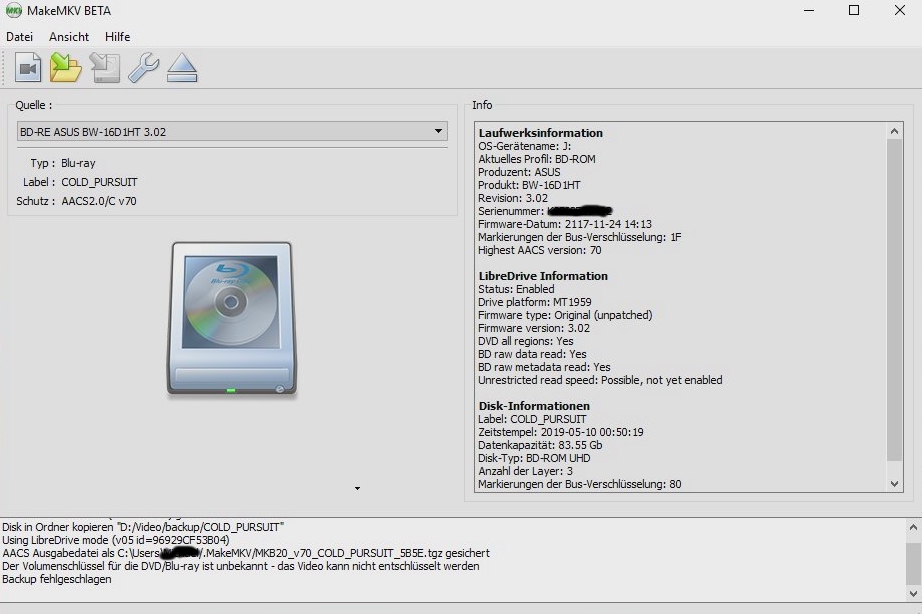
Task: Click the Info panel scrollbar up arrow
Action: [894, 131]
